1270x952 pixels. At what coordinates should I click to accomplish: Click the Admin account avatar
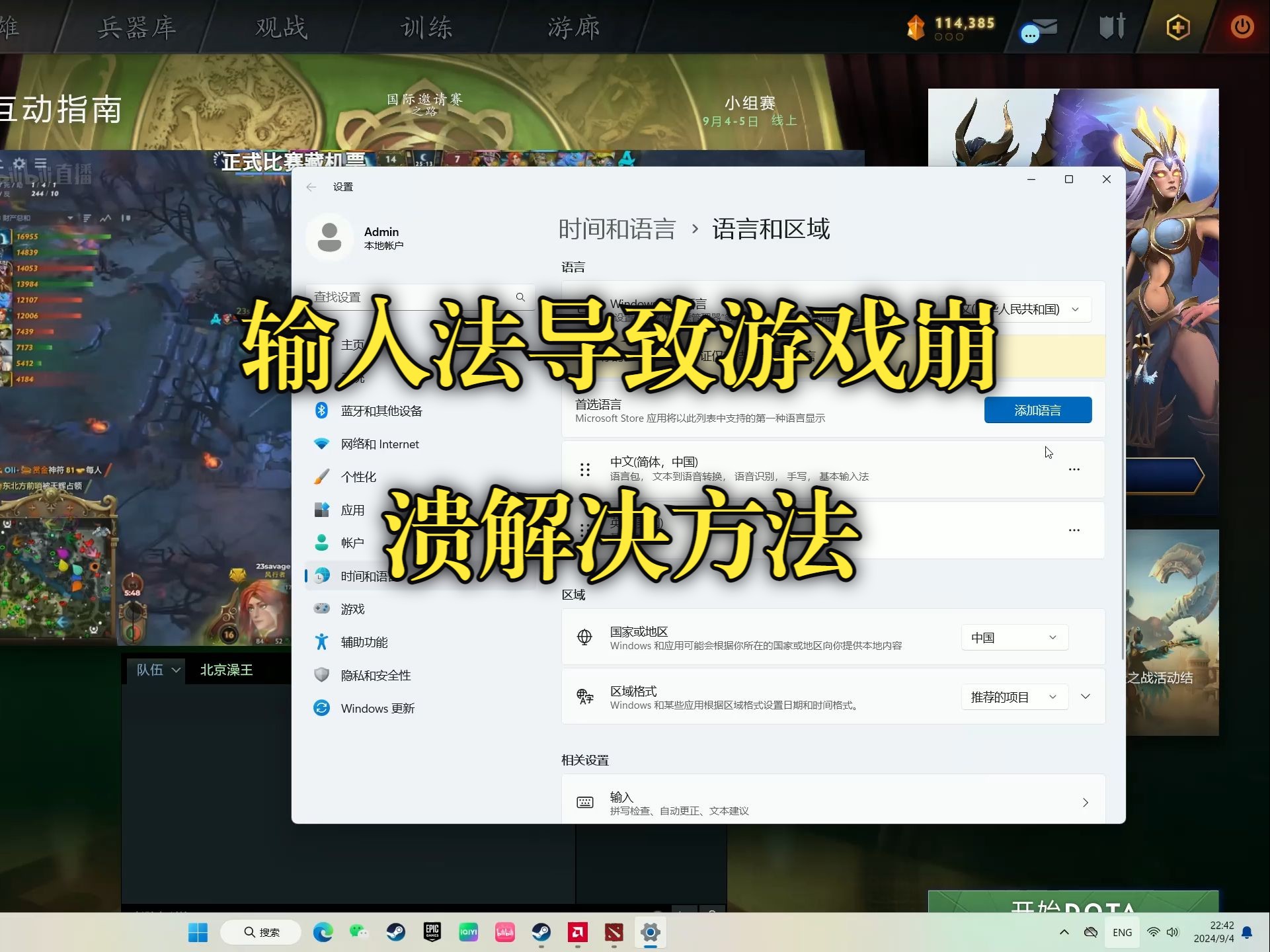point(329,237)
